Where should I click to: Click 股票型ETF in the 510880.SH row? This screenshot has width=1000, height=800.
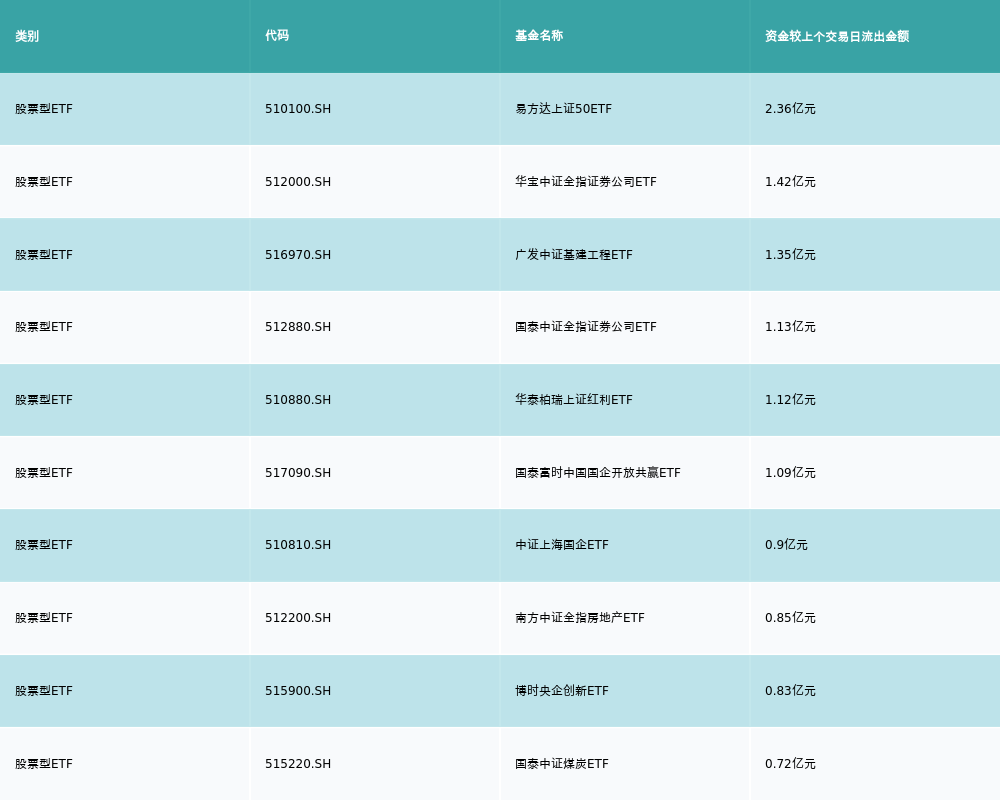(44, 400)
